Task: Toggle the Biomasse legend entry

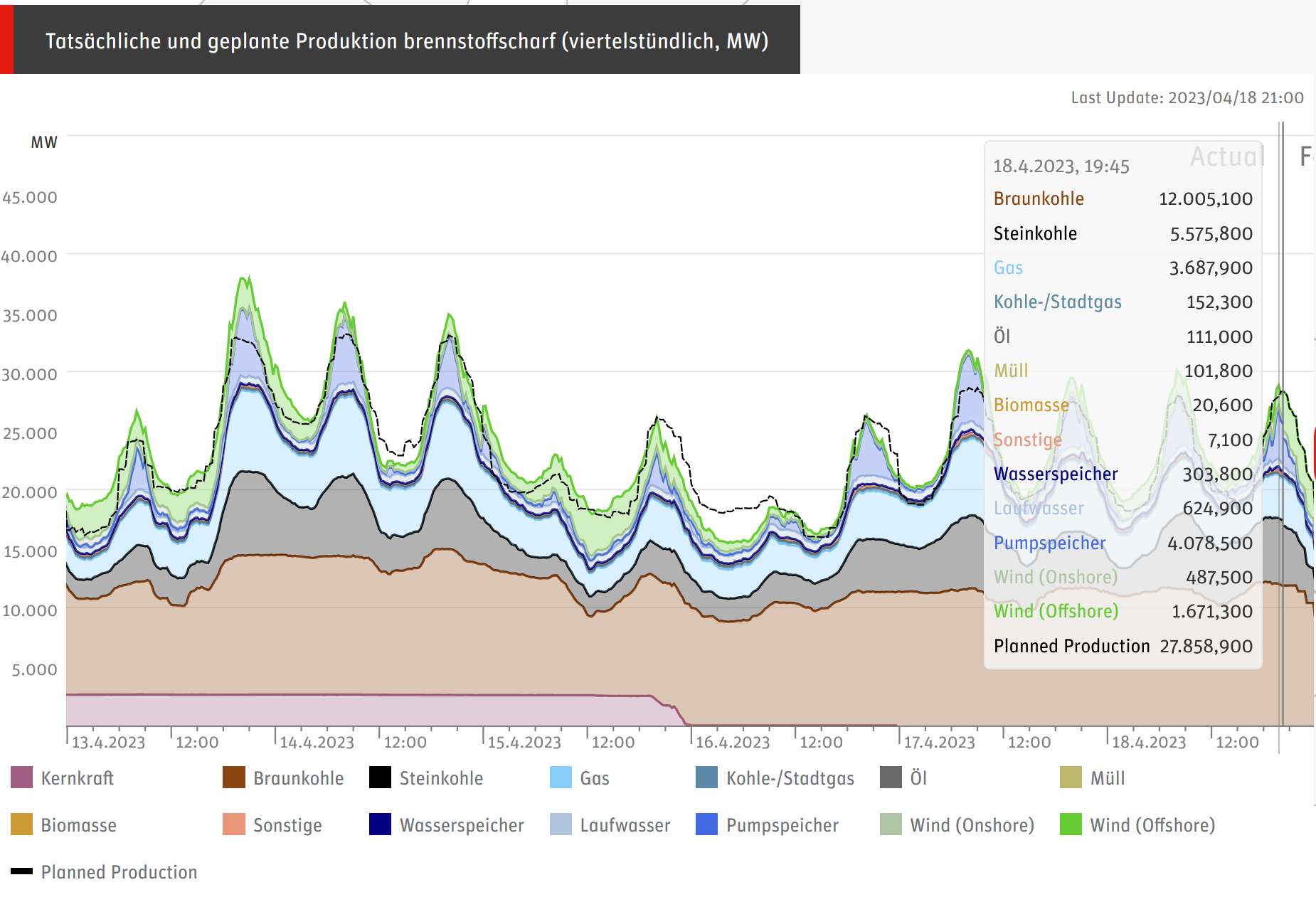Action: [x=63, y=825]
